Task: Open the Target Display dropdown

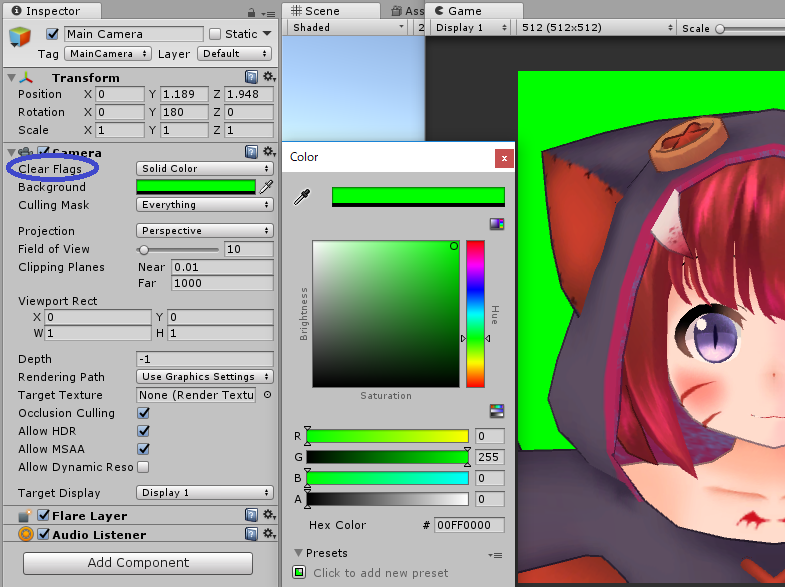Action: click(205, 492)
